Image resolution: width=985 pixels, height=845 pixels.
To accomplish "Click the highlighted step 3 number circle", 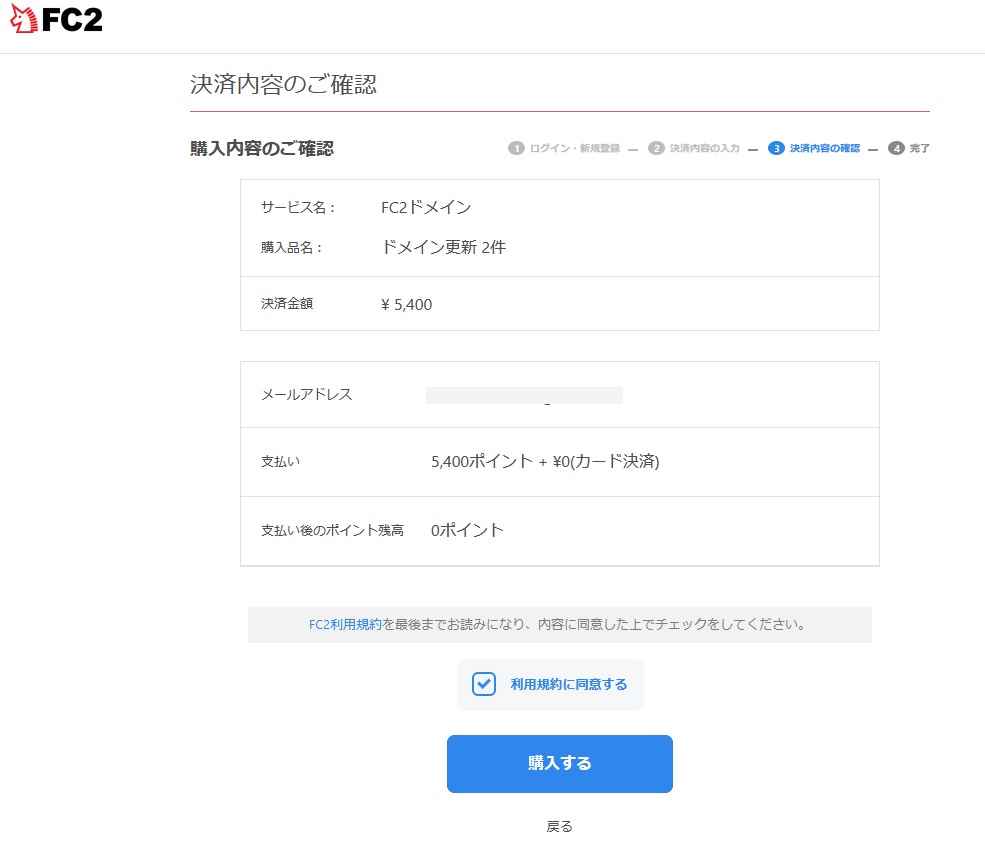I will click(x=776, y=148).
